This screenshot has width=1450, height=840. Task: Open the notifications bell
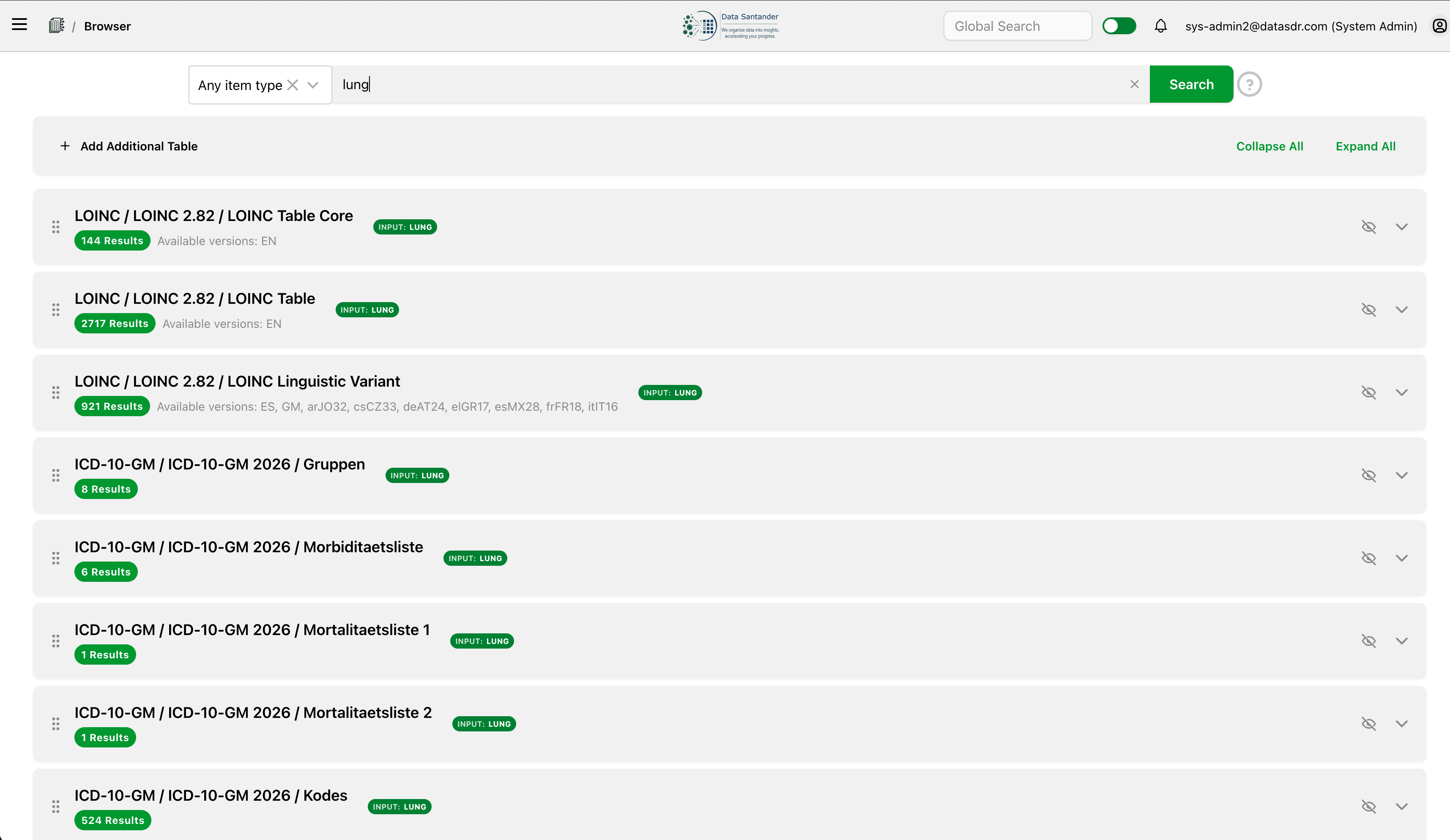(1160, 26)
